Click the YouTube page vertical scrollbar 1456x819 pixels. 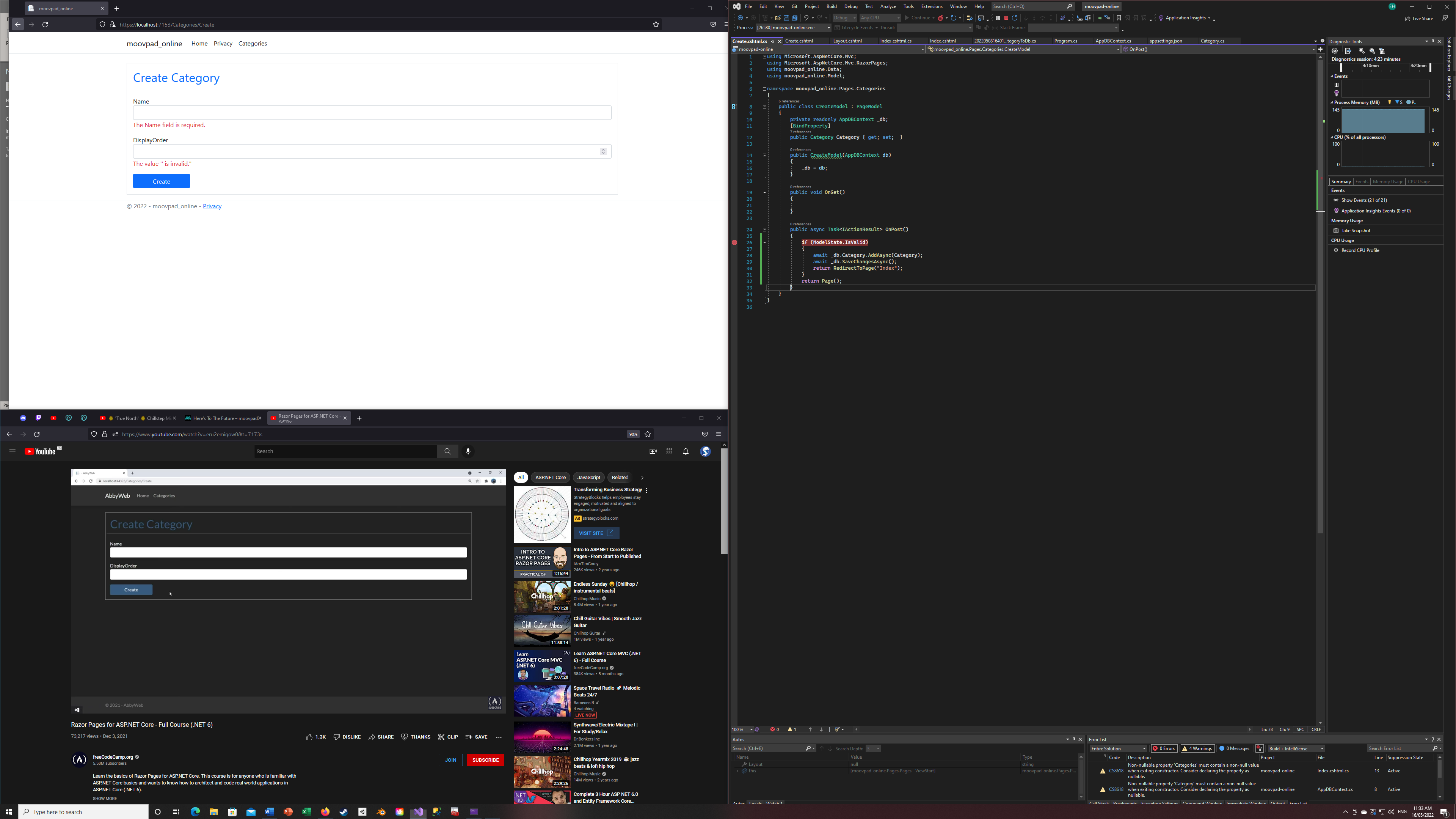click(724, 501)
